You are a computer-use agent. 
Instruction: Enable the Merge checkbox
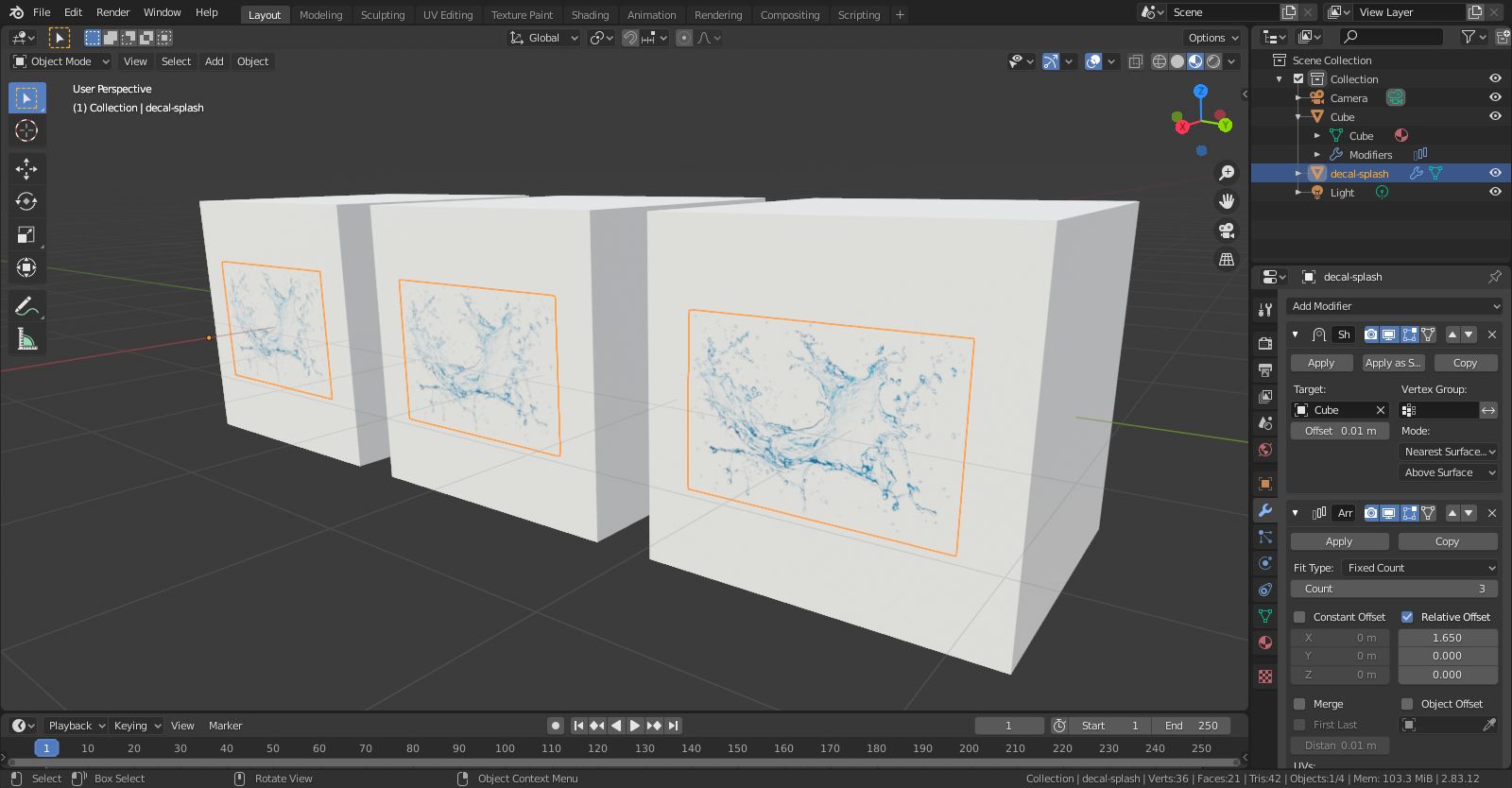click(x=1299, y=704)
